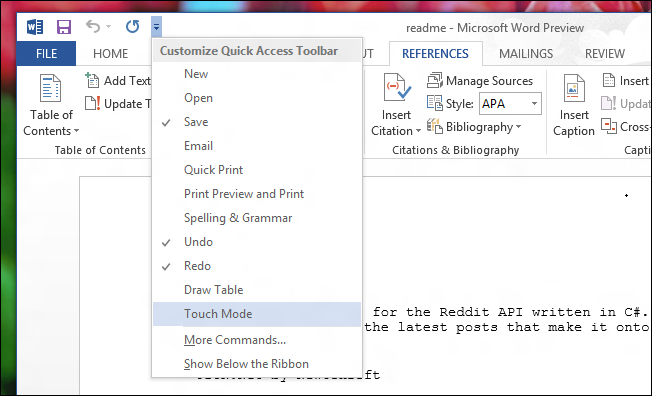Click the Insert Citation icon
This screenshot has width=652, height=396.
pyautogui.click(x=397, y=87)
